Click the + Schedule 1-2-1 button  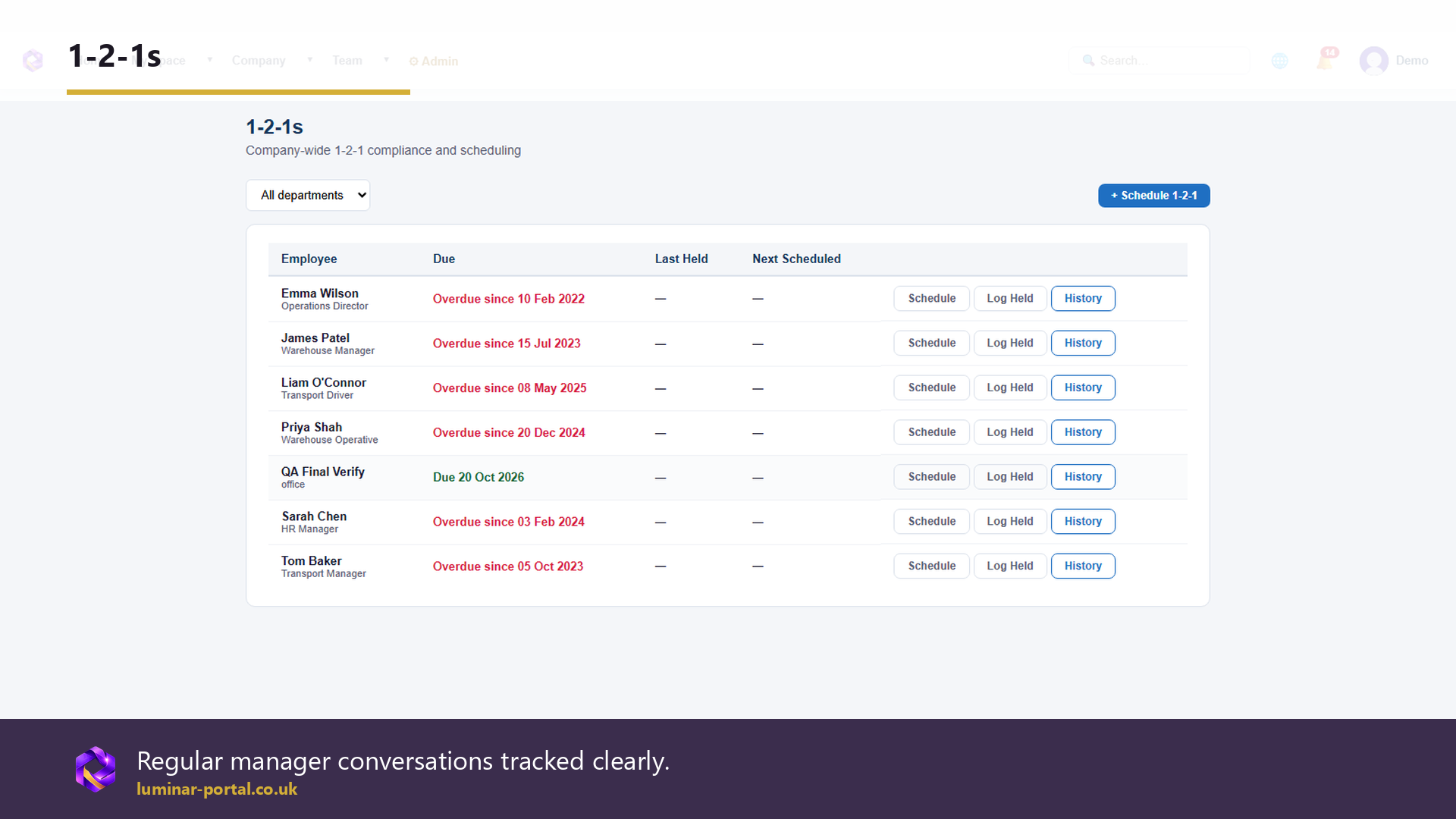[1153, 196]
